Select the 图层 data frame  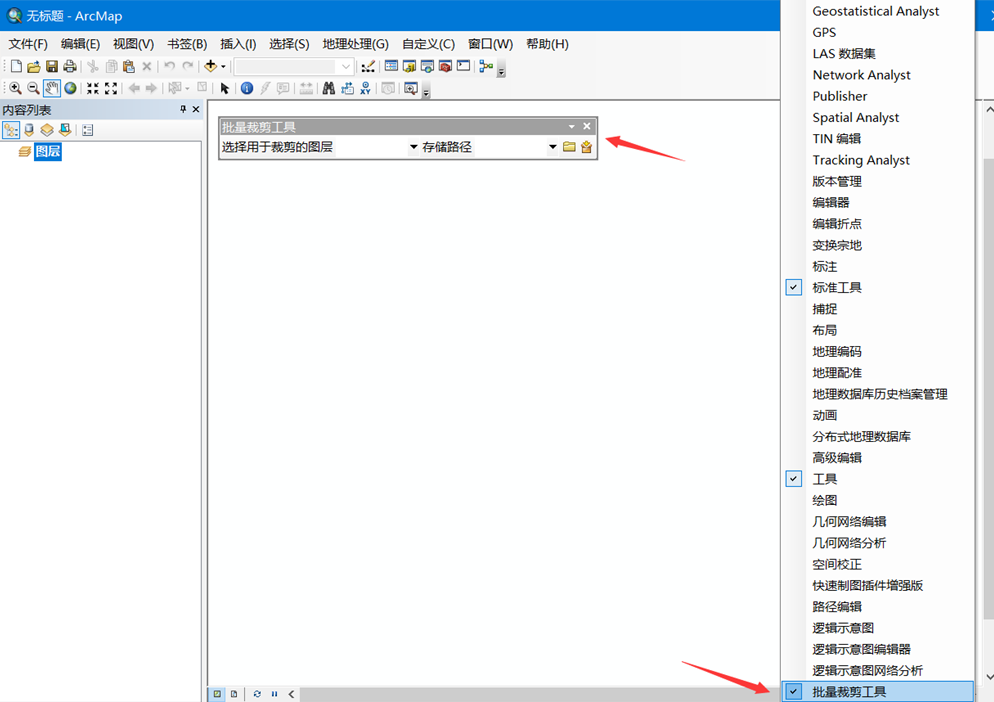coord(48,152)
